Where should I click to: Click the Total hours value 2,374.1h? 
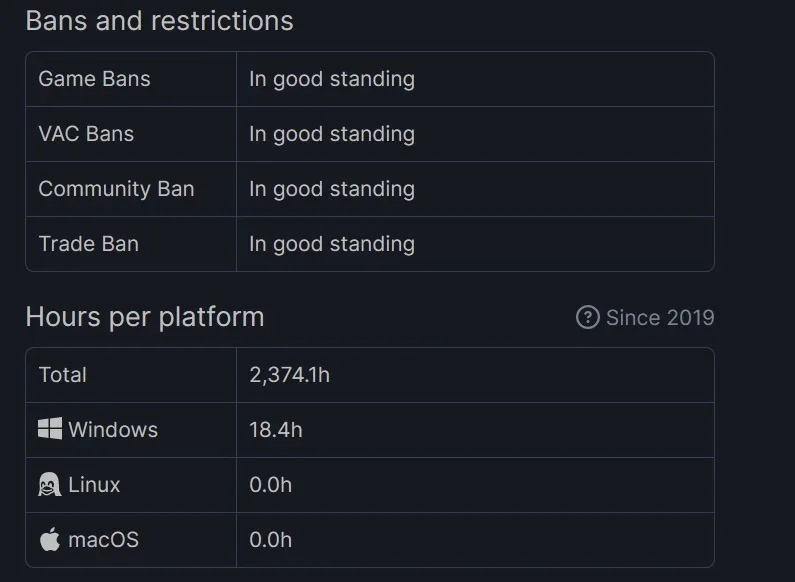click(x=290, y=375)
